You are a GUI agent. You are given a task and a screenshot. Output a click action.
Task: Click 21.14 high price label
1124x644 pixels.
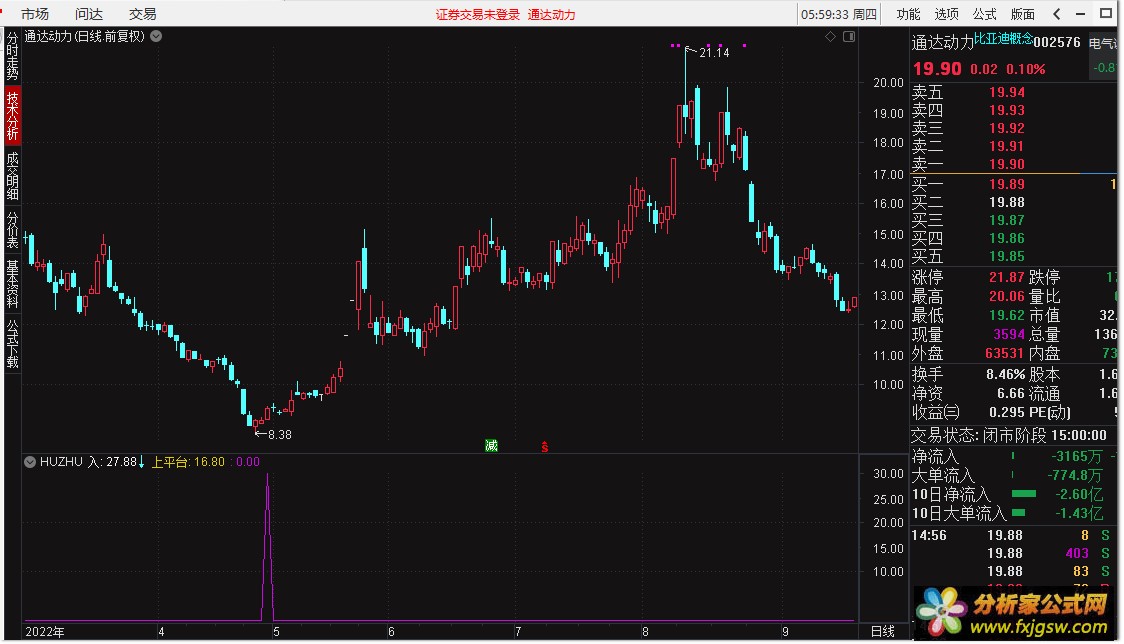pyautogui.click(x=714, y=52)
